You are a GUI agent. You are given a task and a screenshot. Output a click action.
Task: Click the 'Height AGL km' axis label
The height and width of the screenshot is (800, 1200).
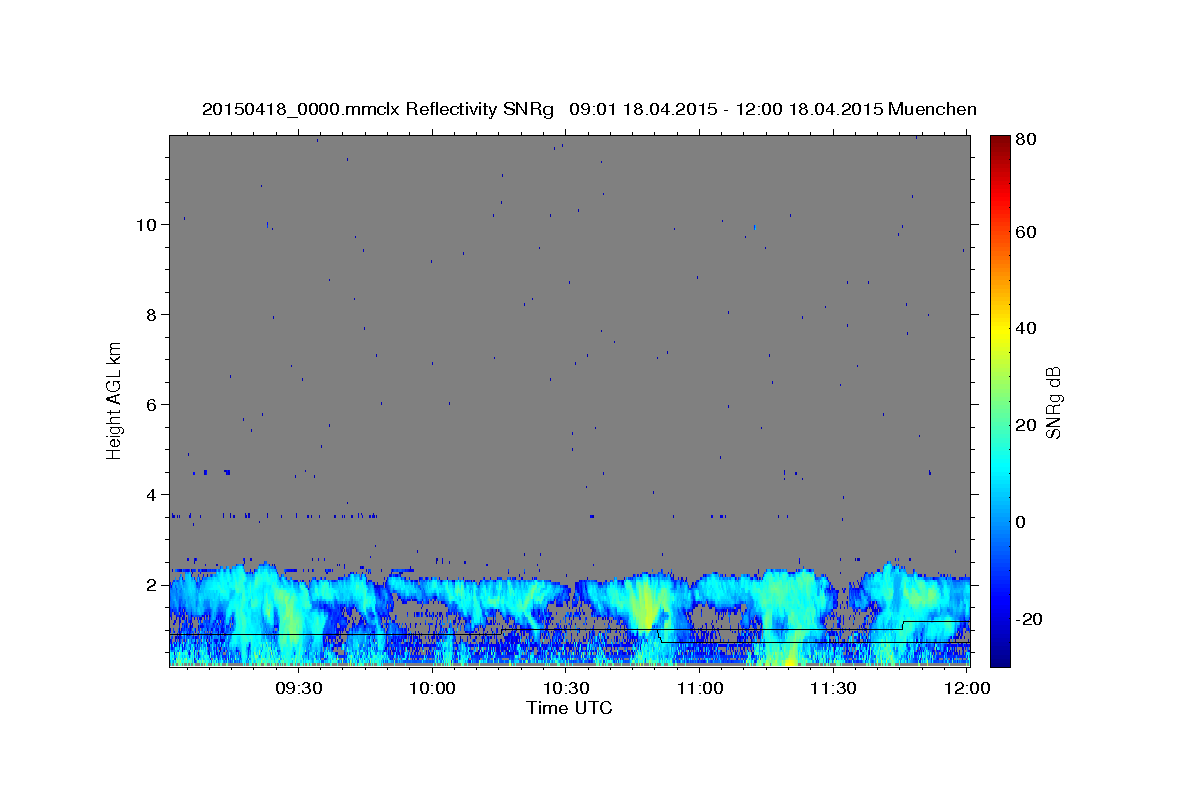115,400
